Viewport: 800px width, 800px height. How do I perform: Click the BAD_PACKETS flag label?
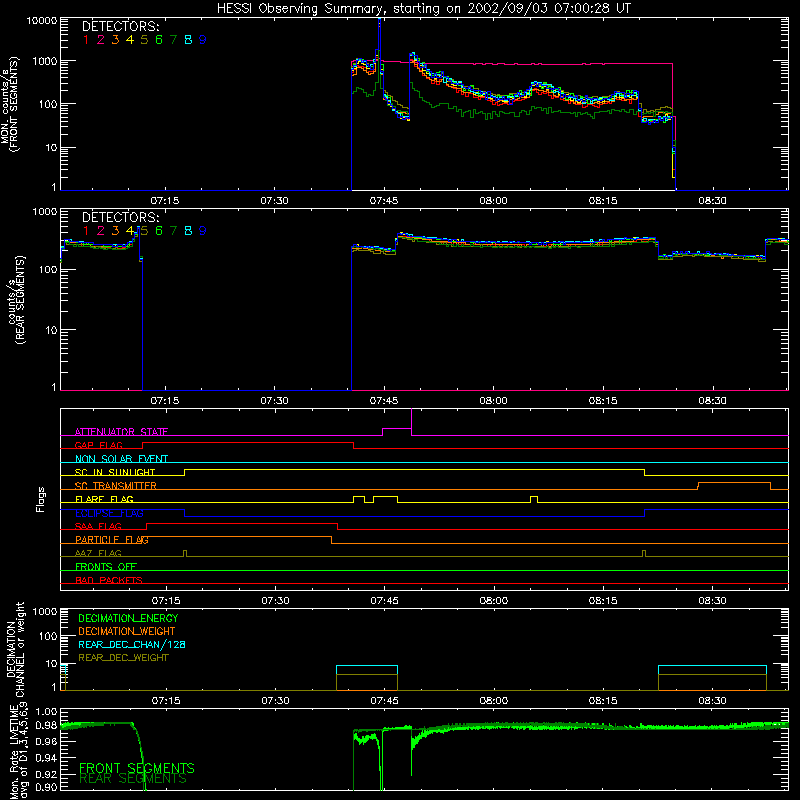pos(109,580)
